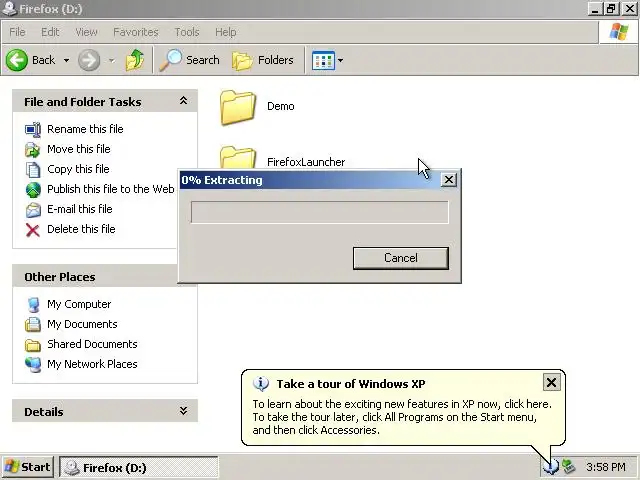Select the Demo folder name
Viewport: 640px width, 480px height.
(280, 106)
